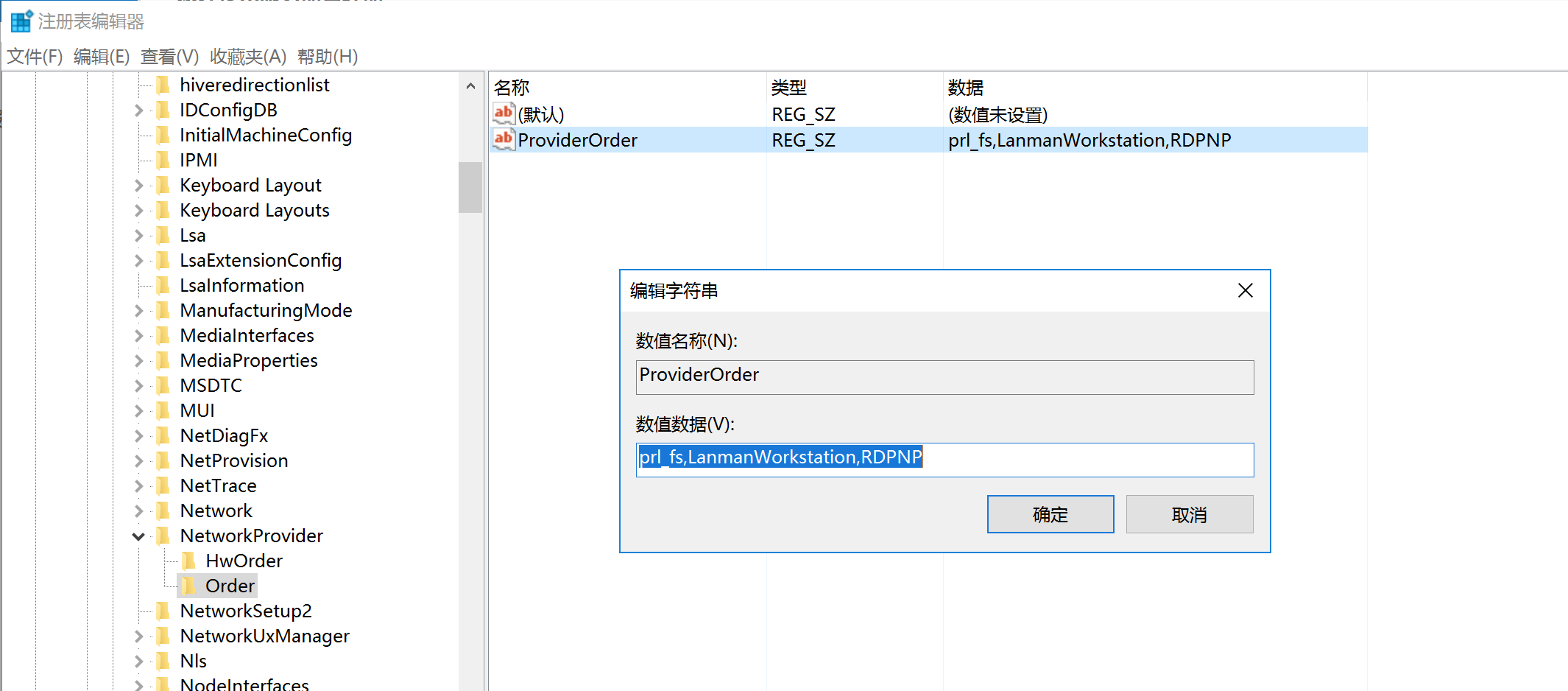Screen dimensions: 1568x691
Task: Select the HwOrder folder icon
Action: pos(189,561)
